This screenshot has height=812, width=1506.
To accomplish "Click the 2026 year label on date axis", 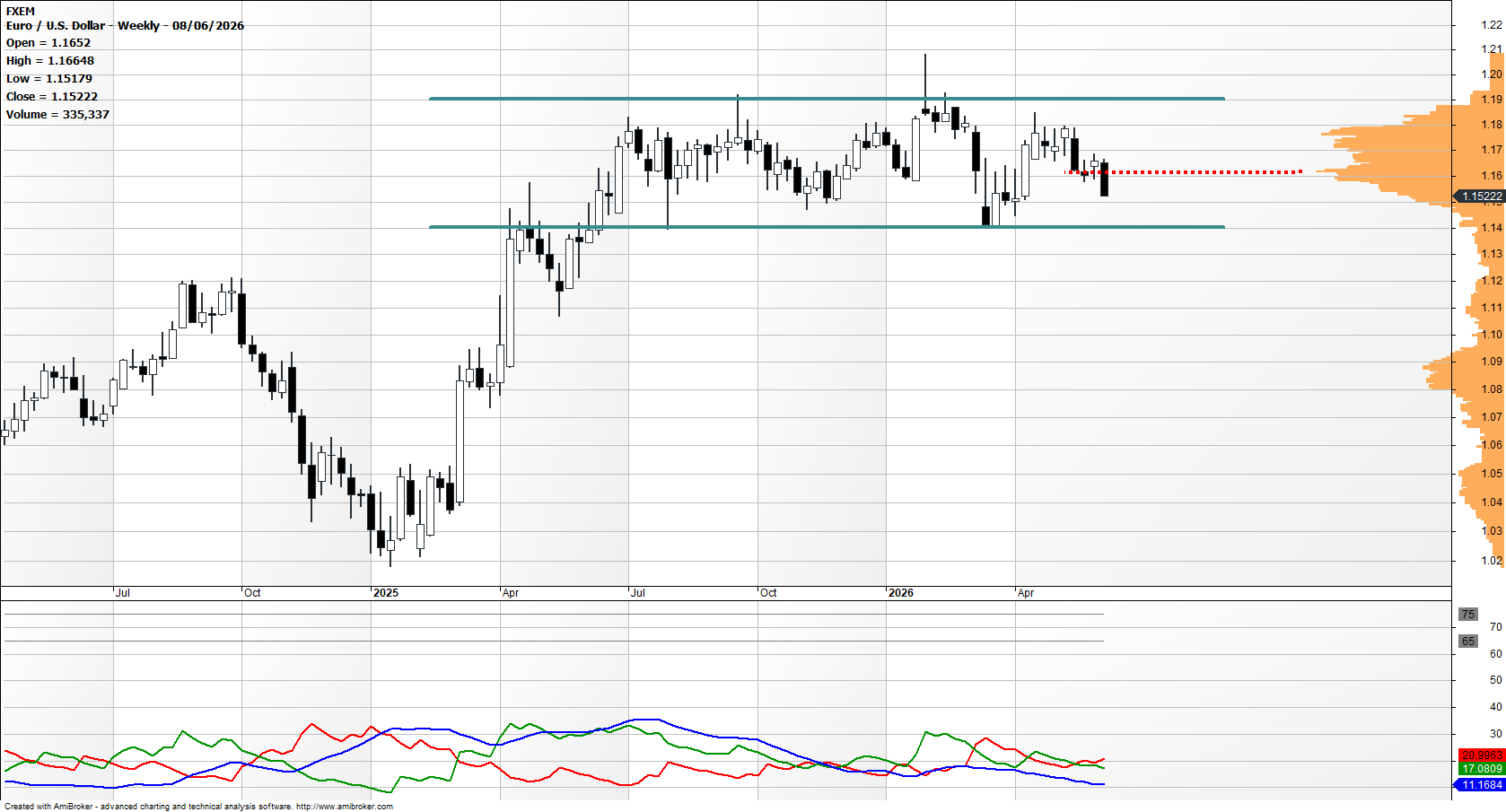I will [901, 593].
